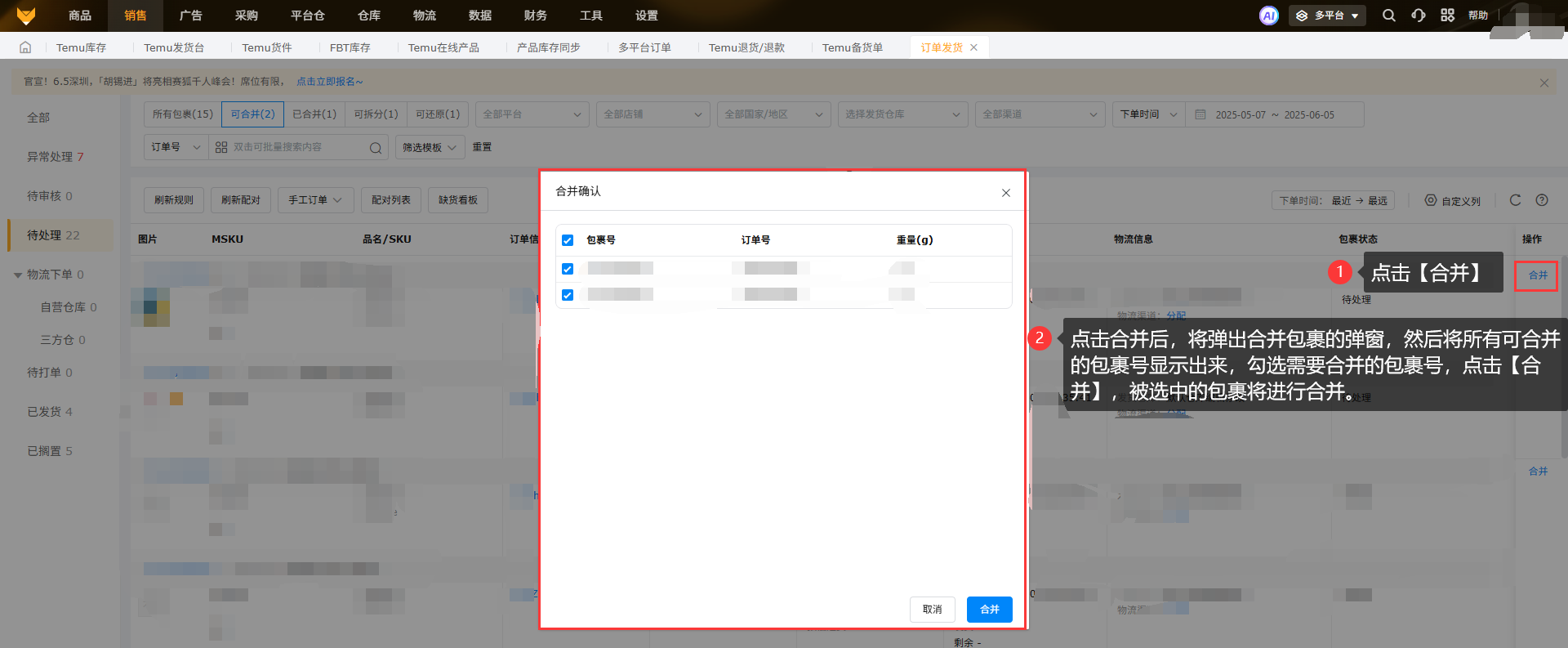Click the help question mark icon
The height and width of the screenshot is (648, 1568).
pyautogui.click(x=1542, y=200)
